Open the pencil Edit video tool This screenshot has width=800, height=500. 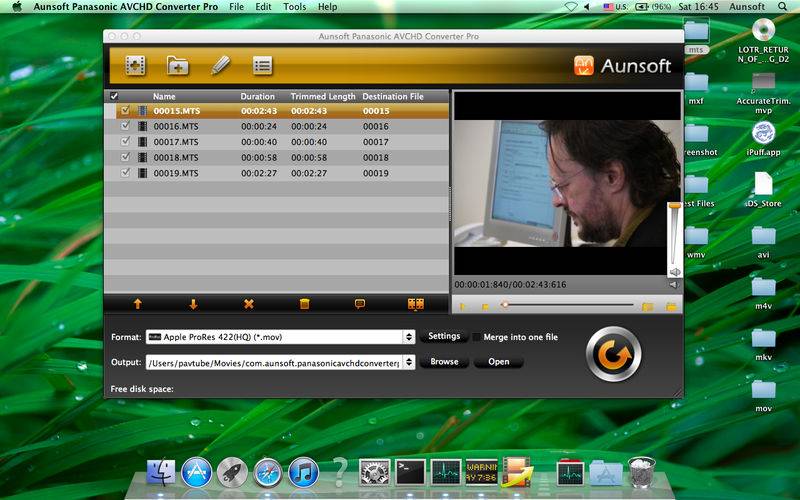(x=220, y=65)
